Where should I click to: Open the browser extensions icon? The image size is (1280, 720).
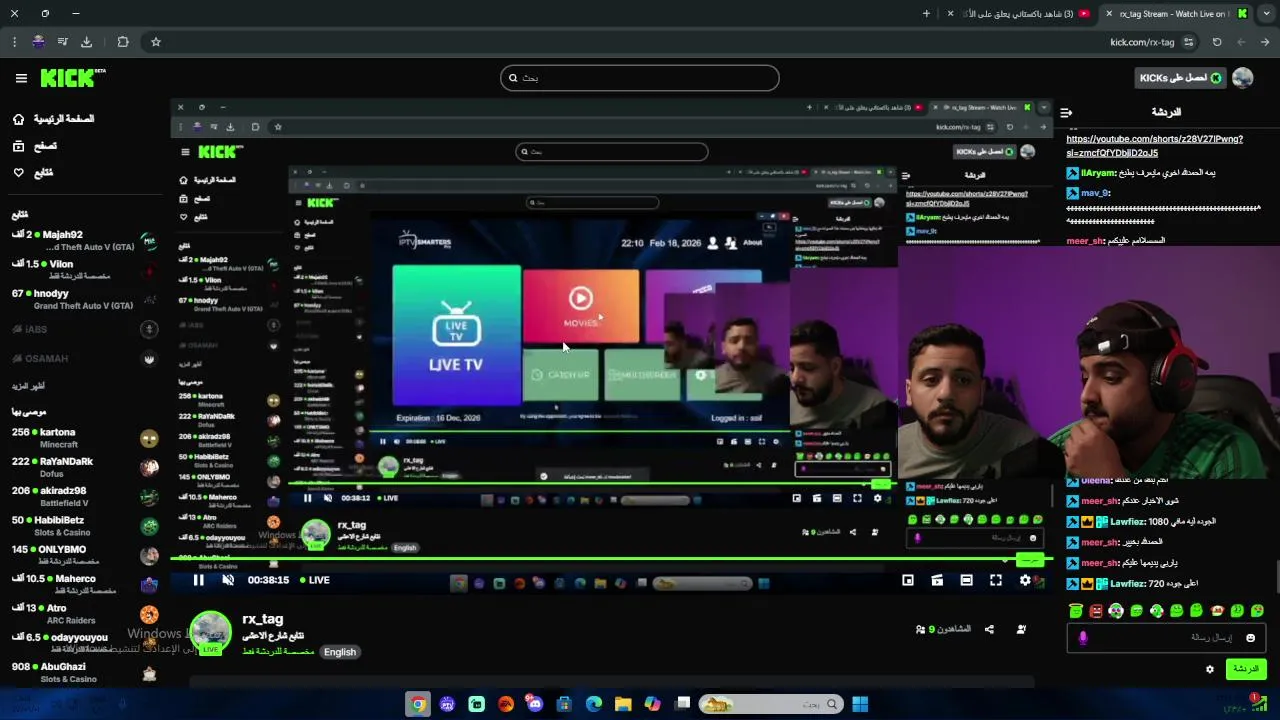point(123,42)
